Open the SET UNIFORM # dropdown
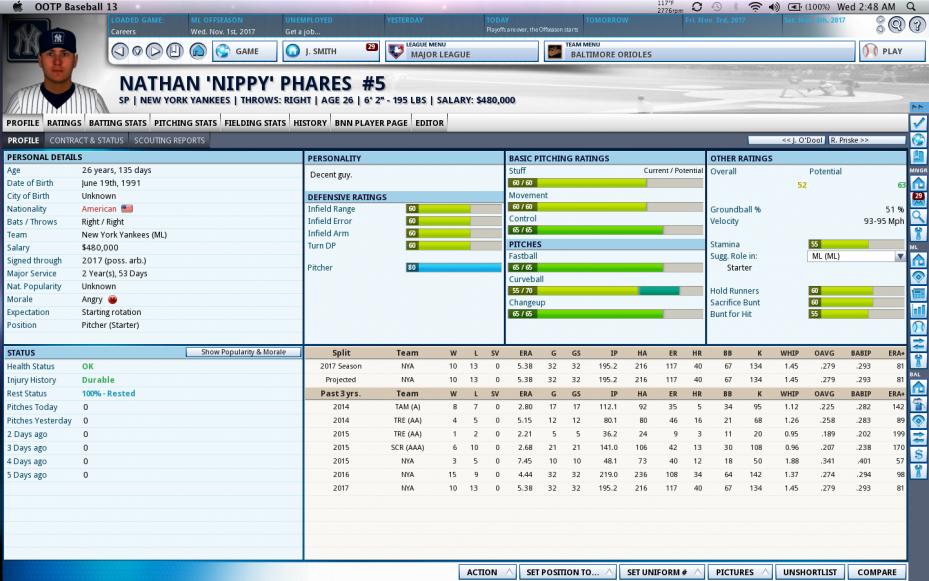Image resolution: width=929 pixels, height=581 pixels. [x=662, y=572]
